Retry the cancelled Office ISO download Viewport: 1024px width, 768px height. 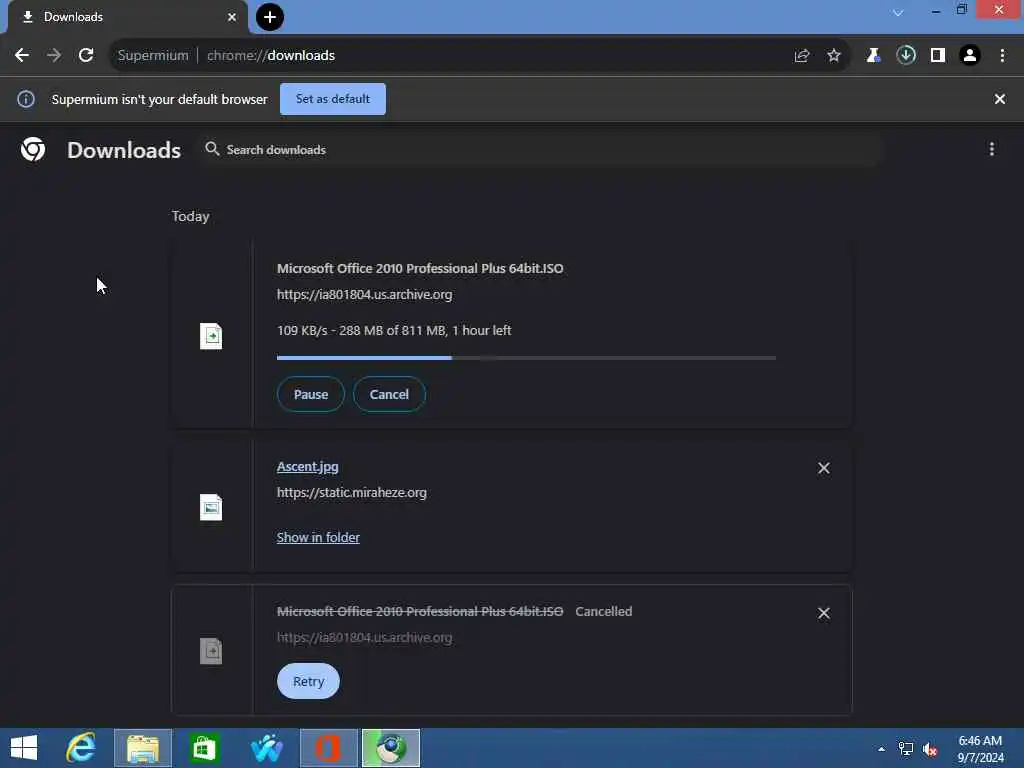pyautogui.click(x=308, y=682)
